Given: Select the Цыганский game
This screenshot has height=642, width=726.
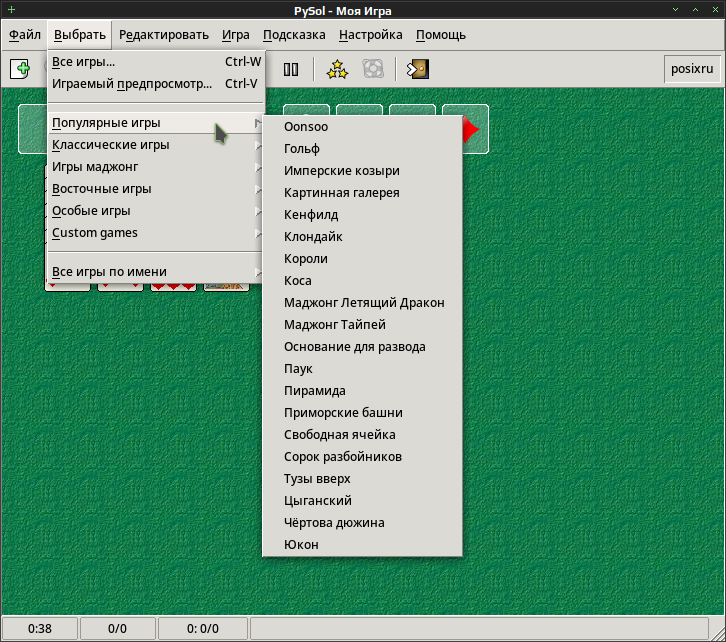Looking at the screenshot, I should pyautogui.click(x=362, y=501).
